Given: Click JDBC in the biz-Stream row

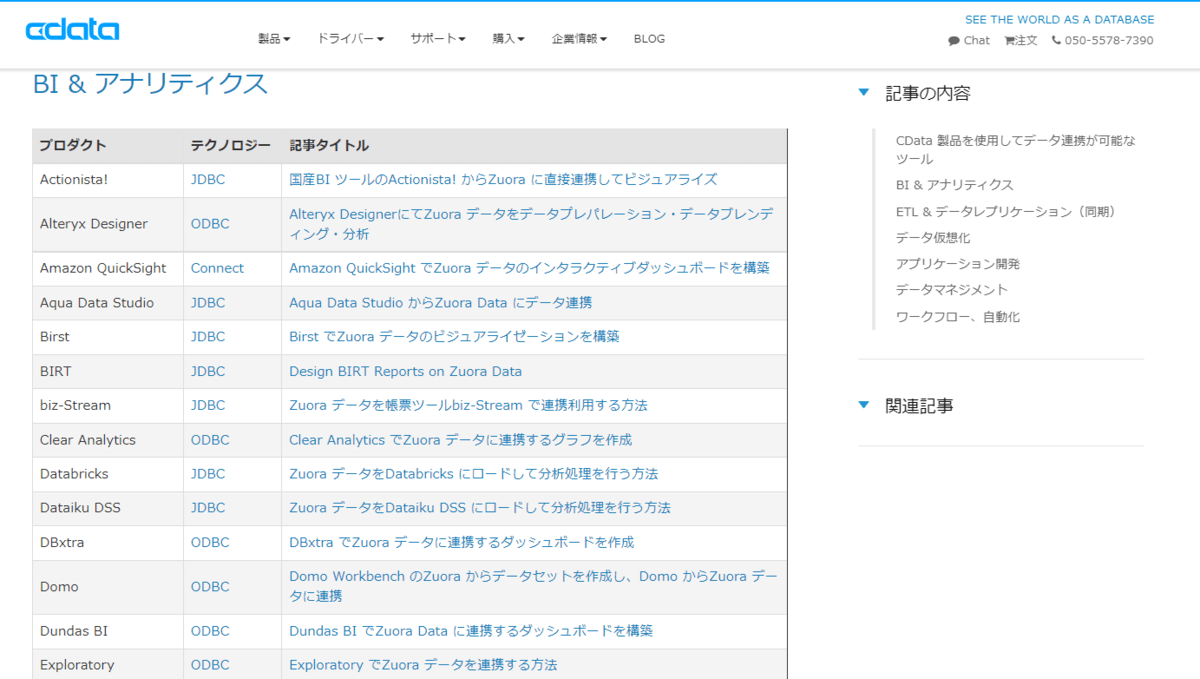Looking at the screenshot, I should coord(208,405).
